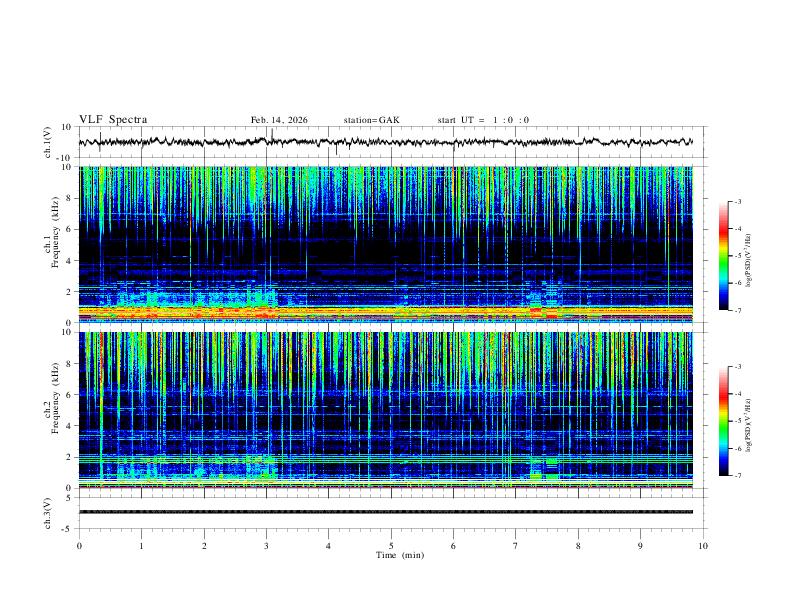Click the "3" time axis tick label
The width and height of the screenshot is (792, 612).
[266, 546]
